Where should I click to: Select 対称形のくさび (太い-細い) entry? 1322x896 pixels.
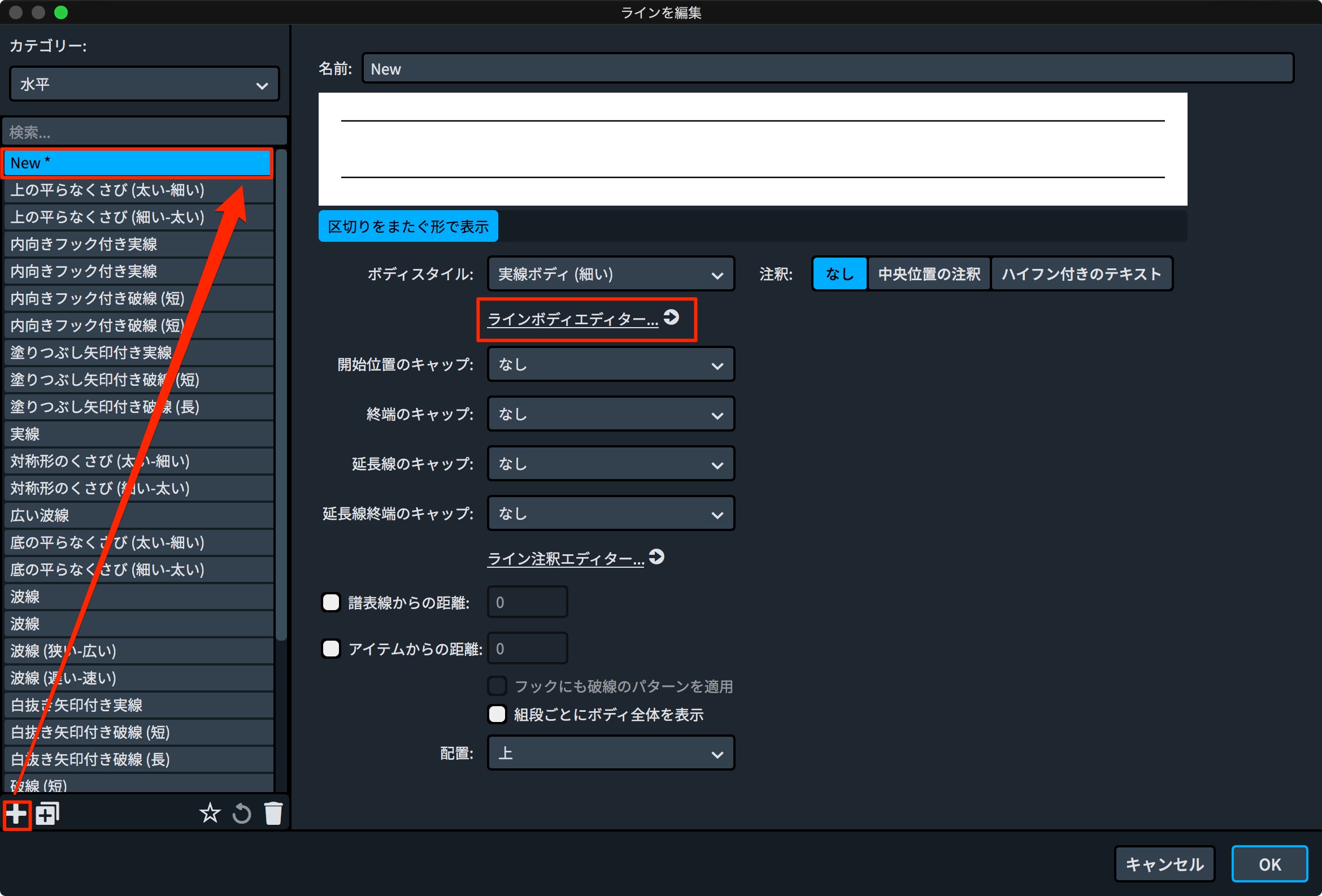(139, 462)
